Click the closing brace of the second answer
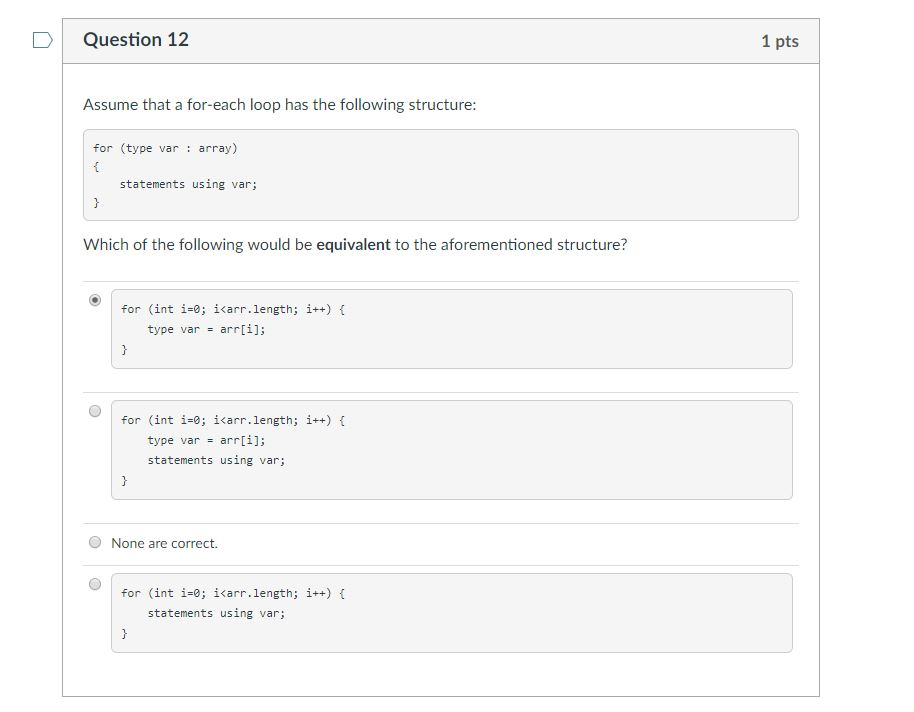 pos(124,480)
